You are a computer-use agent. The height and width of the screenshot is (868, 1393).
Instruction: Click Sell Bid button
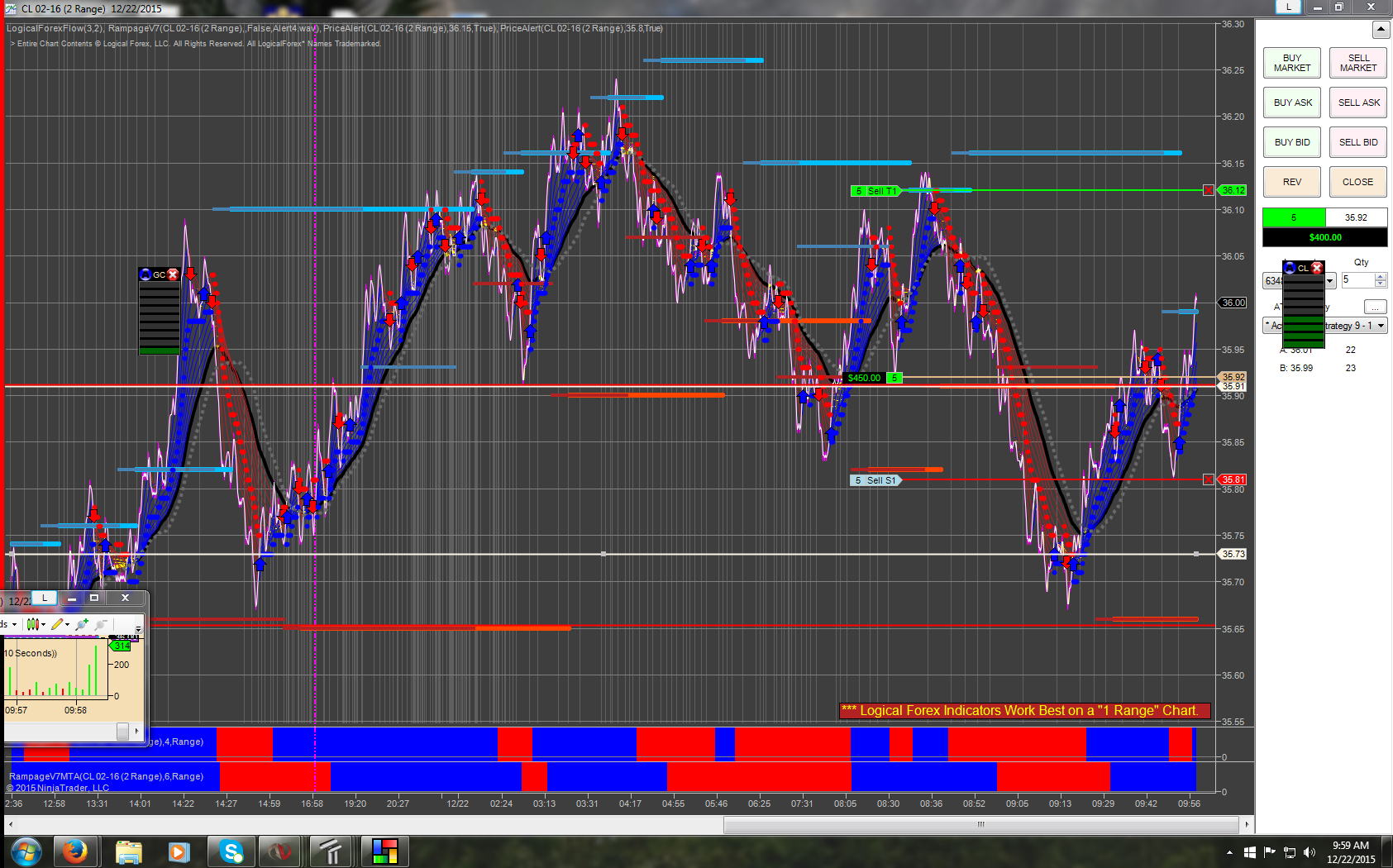click(1358, 142)
